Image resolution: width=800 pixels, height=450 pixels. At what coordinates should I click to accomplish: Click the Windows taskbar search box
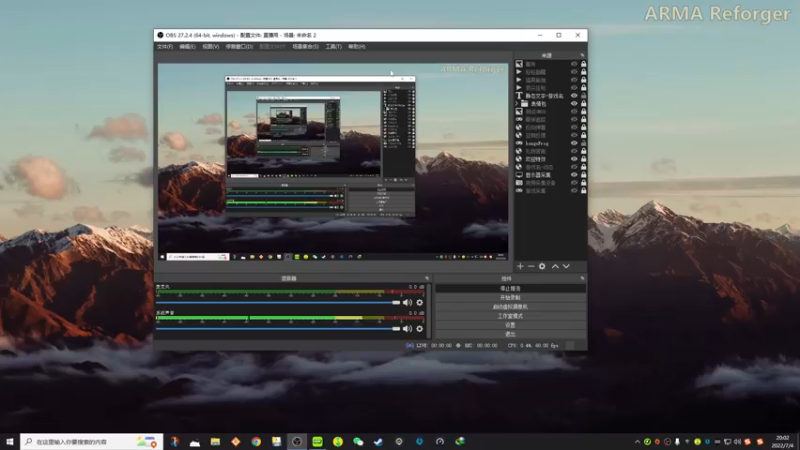click(91, 441)
